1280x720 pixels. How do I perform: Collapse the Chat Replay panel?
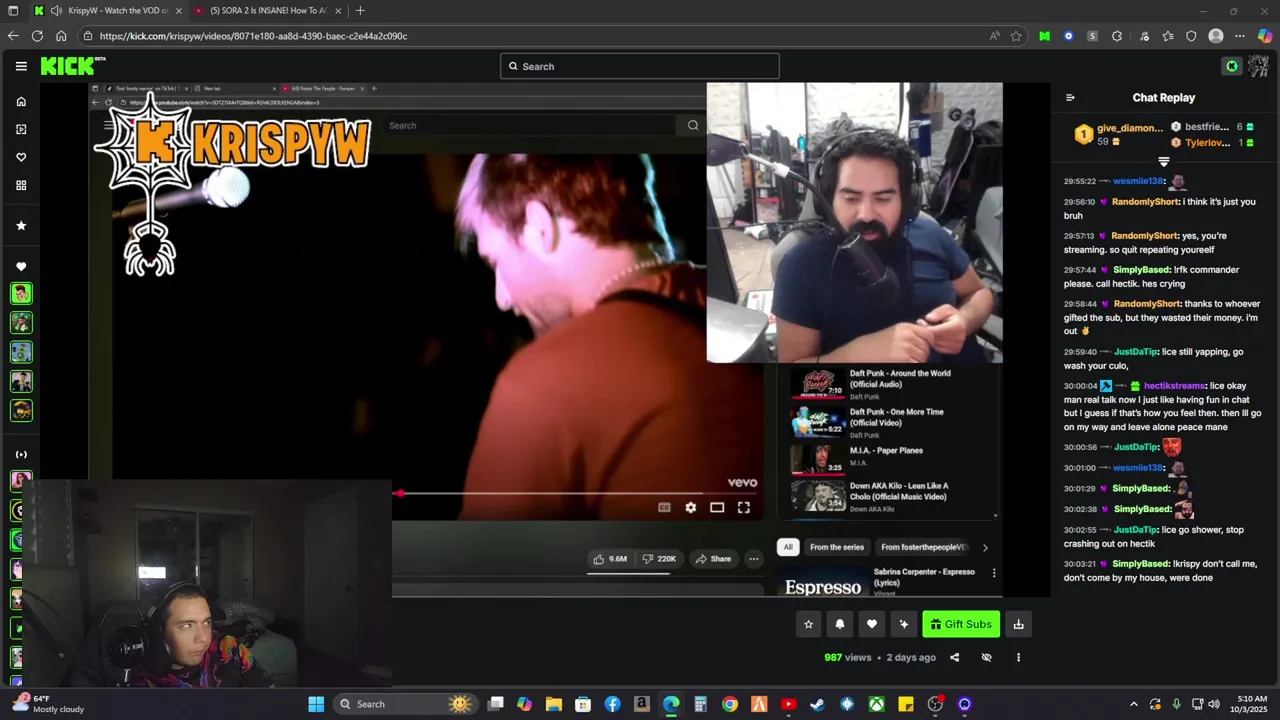(x=1070, y=97)
